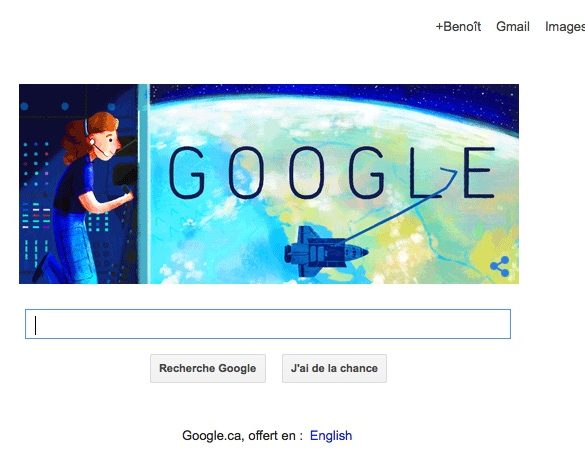Click the astronaut's headset earpiece
The height and width of the screenshot is (470, 585).
click(x=91, y=142)
